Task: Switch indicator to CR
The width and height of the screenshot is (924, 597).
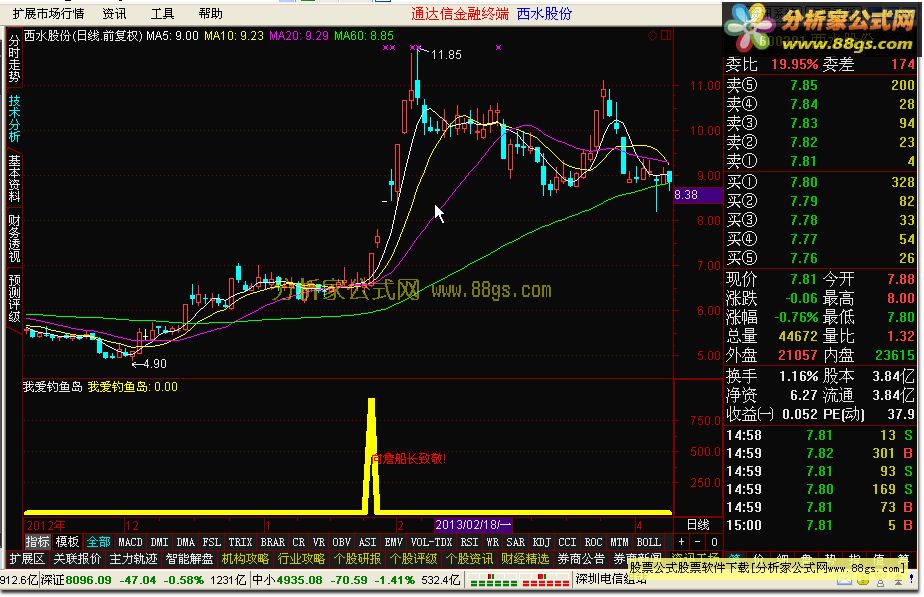Action: click(x=299, y=542)
